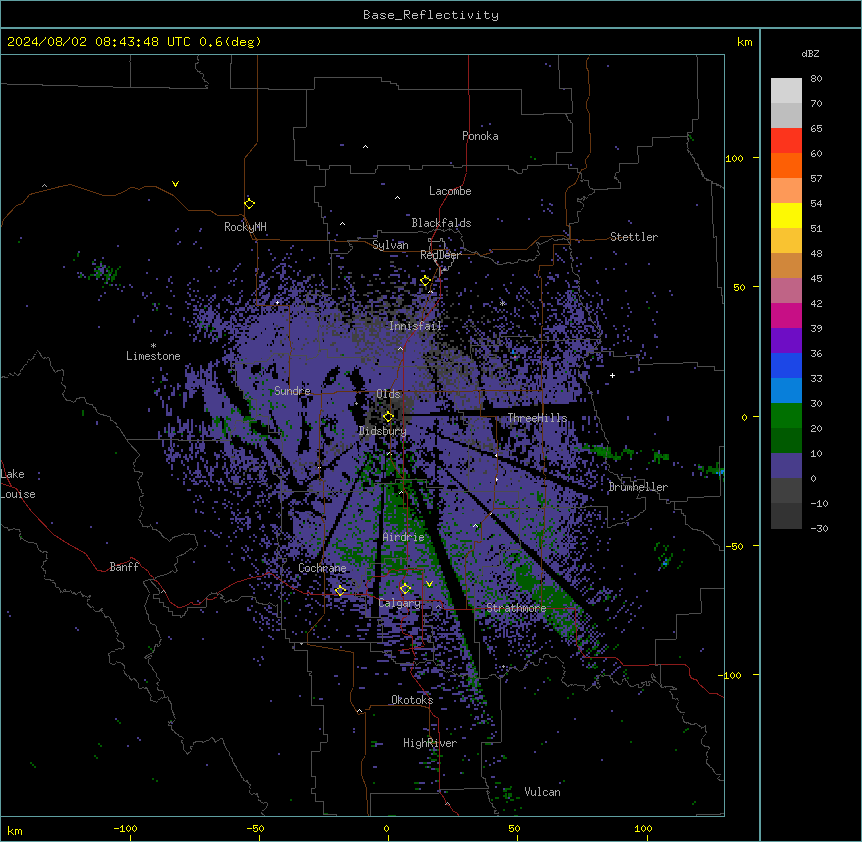Screen dimensions: 862x842
Task: Click the Strathmore label
Action: pyautogui.click(x=516, y=608)
